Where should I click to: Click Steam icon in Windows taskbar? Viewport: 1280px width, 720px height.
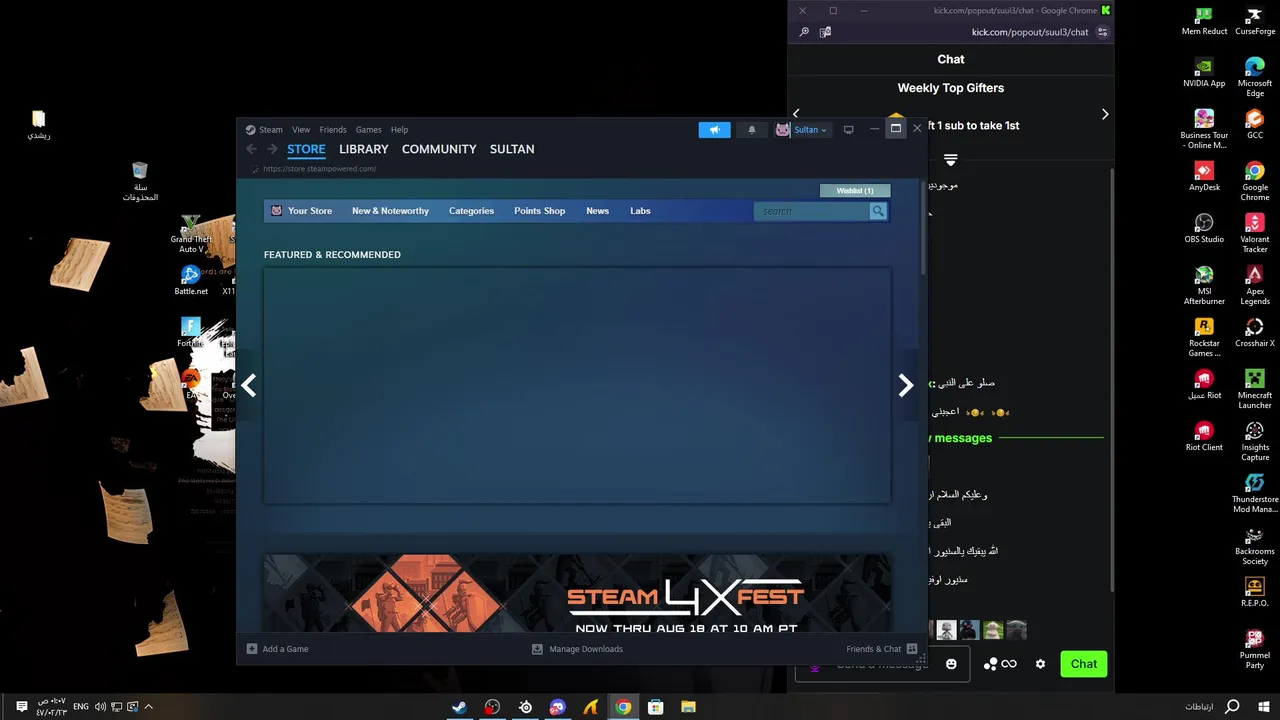(459, 707)
